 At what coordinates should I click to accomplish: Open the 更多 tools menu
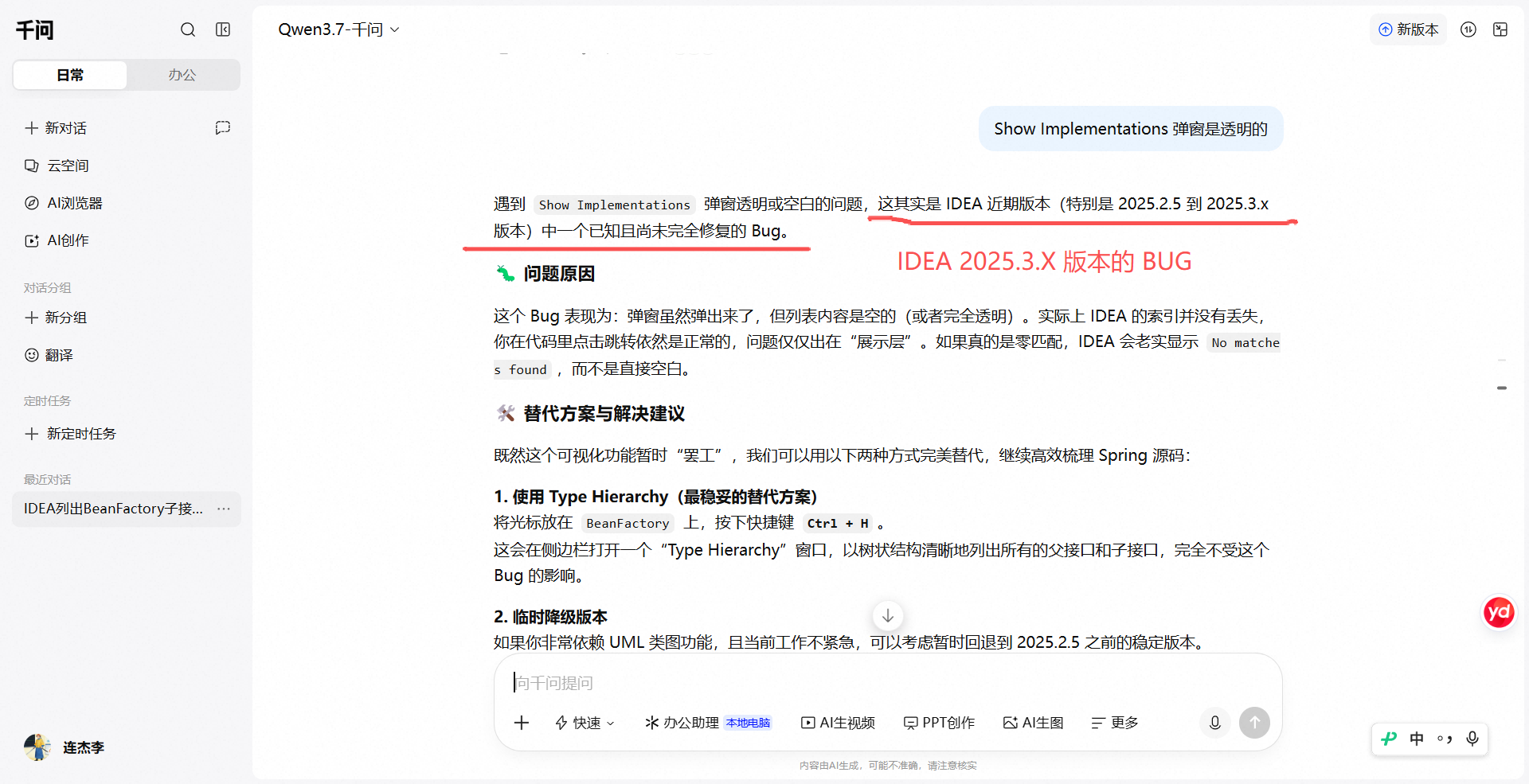(1115, 723)
